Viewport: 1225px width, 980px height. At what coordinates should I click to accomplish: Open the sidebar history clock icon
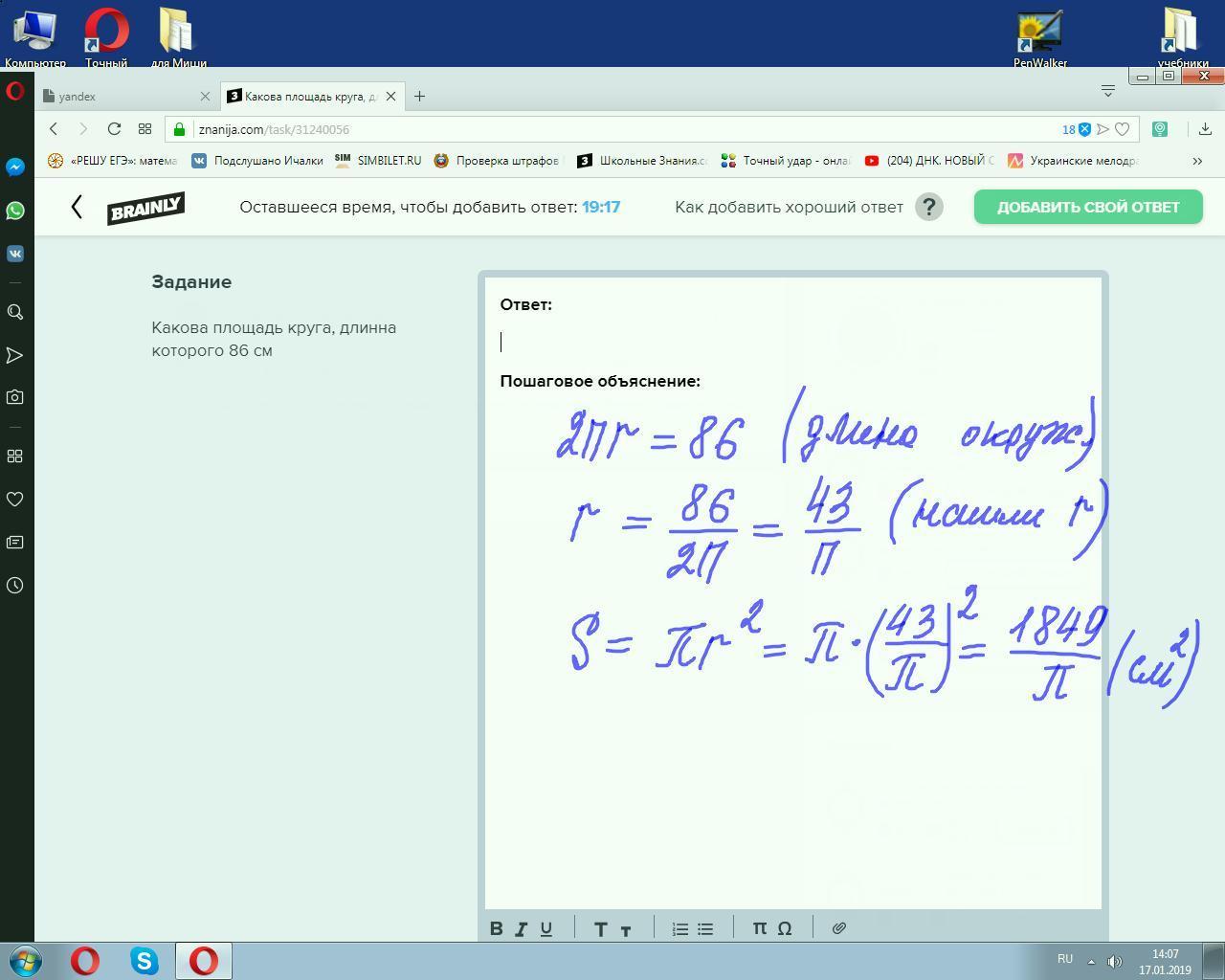(15, 586)
